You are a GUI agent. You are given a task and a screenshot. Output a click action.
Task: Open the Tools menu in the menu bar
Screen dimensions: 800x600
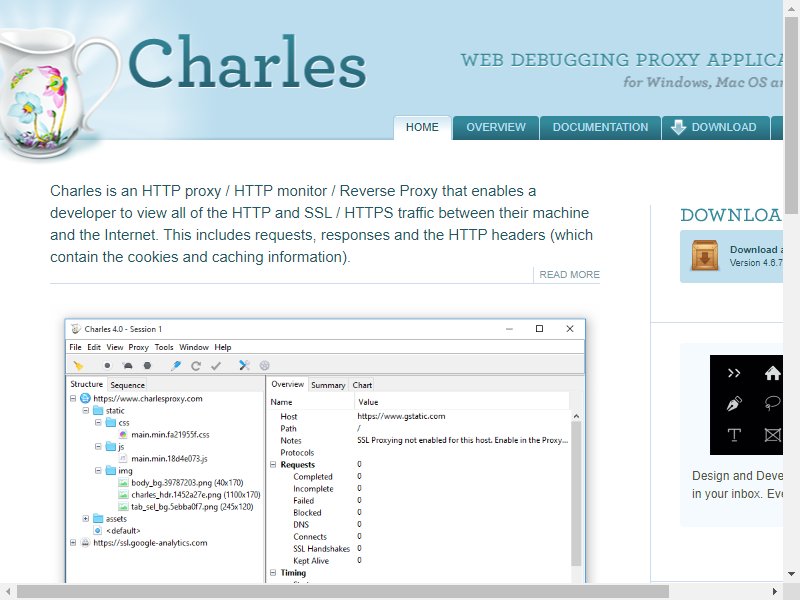[x=164, y=347]
